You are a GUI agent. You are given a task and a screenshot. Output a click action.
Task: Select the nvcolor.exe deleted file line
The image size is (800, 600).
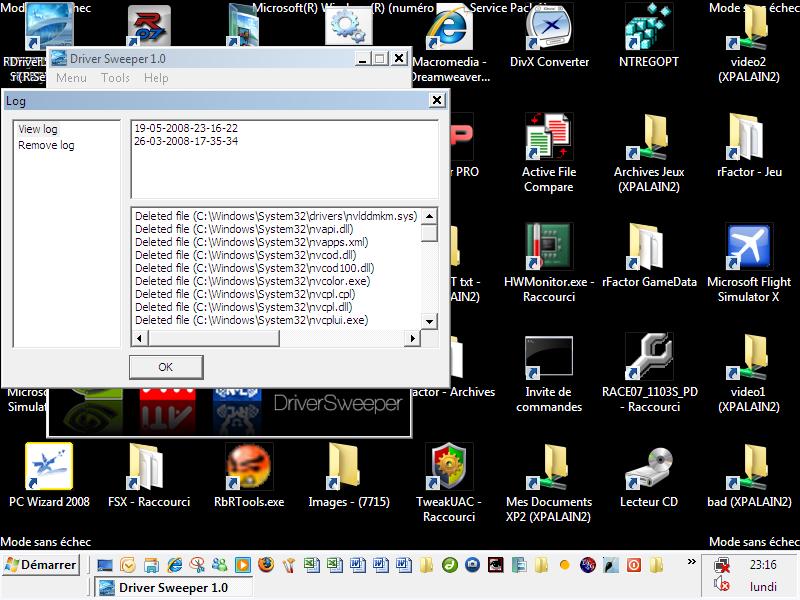(x=253, y=281)
